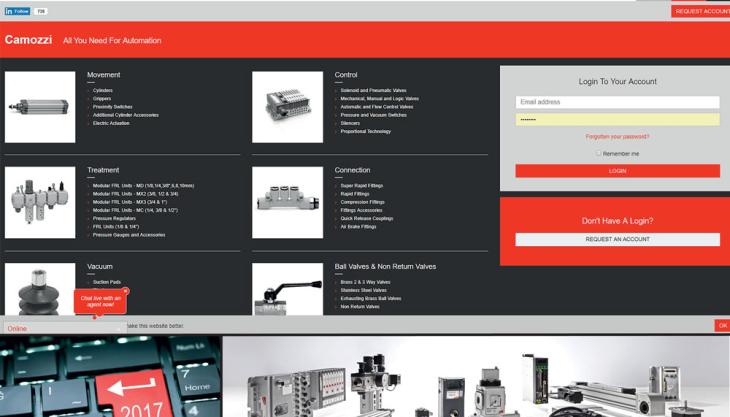Open Non Return Valves link
Viewport: 730px width, 417px height.
pos(360,307)
